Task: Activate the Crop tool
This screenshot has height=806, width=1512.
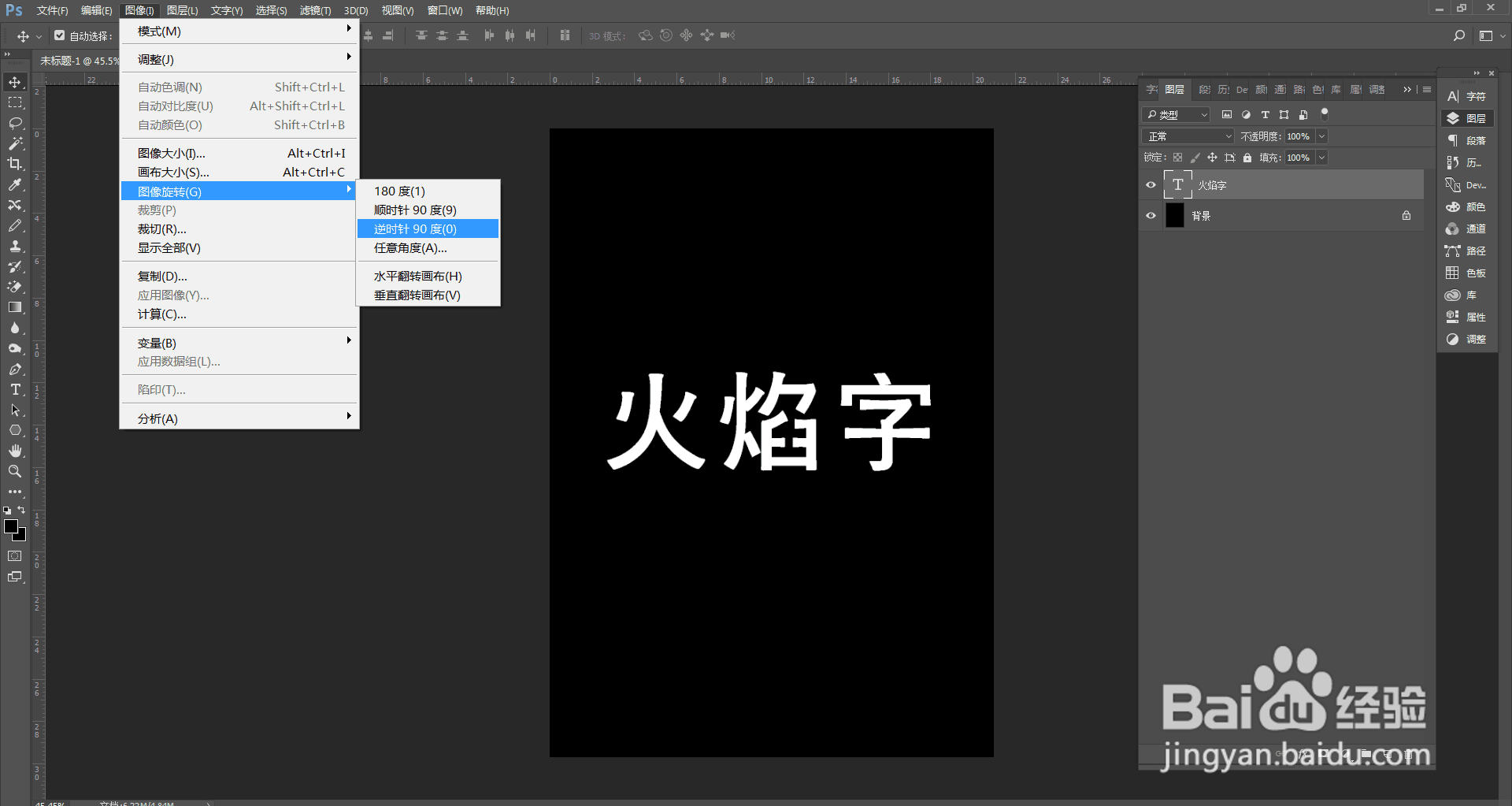Action: pyautogui.click(x=14, y=164)
